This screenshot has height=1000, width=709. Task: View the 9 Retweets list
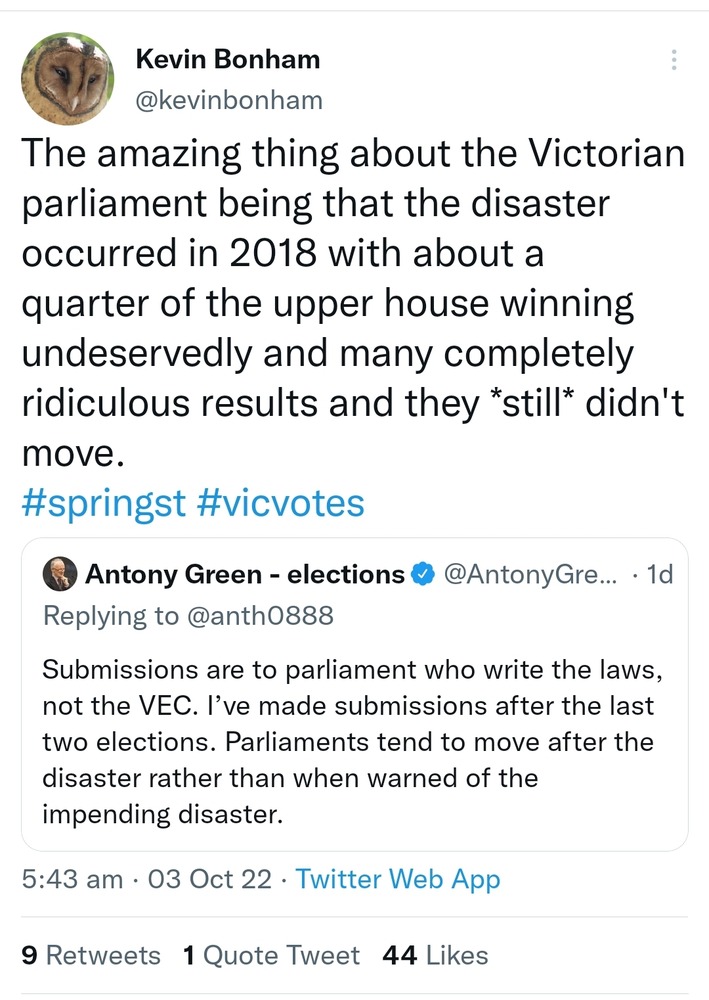(x=91, y=955)
